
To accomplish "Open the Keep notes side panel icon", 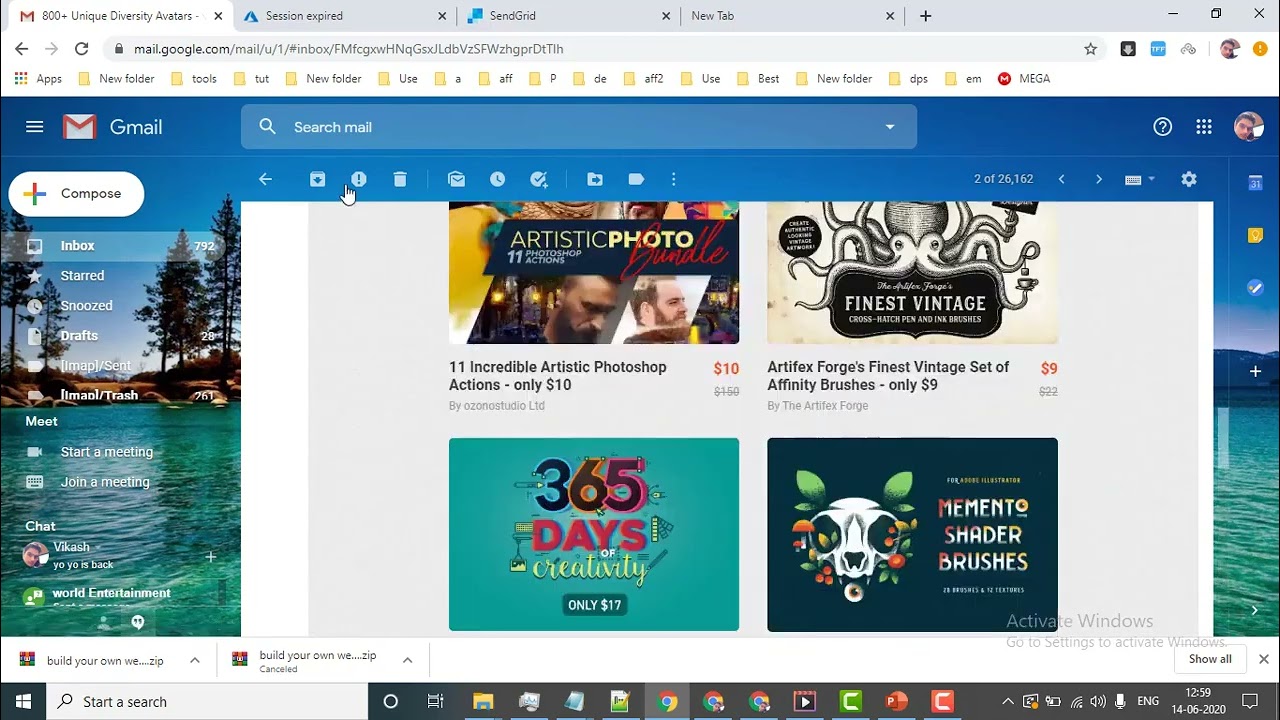I will 1255,235.
